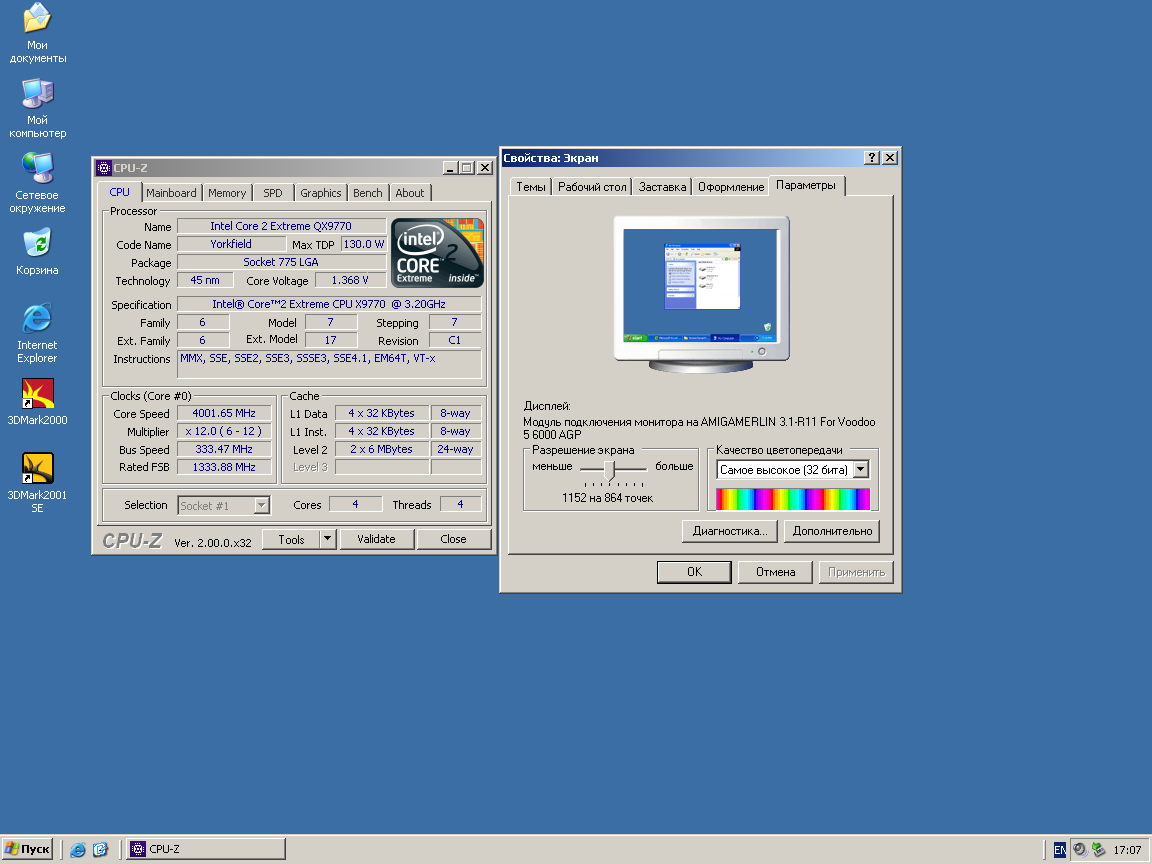Screen dimensions: 1152x864
Task: Click the Диагностика... button
Action: click(x=730, y=531)
